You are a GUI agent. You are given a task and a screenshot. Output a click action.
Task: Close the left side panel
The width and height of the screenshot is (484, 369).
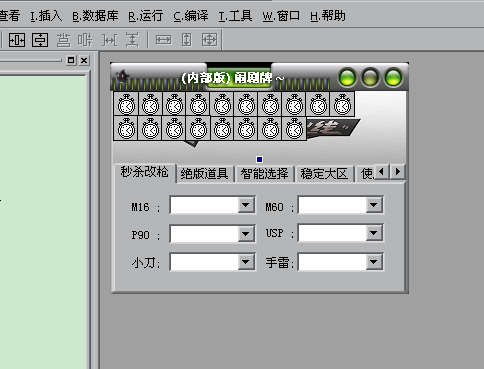pyautogui.click(x=84, y=60)
